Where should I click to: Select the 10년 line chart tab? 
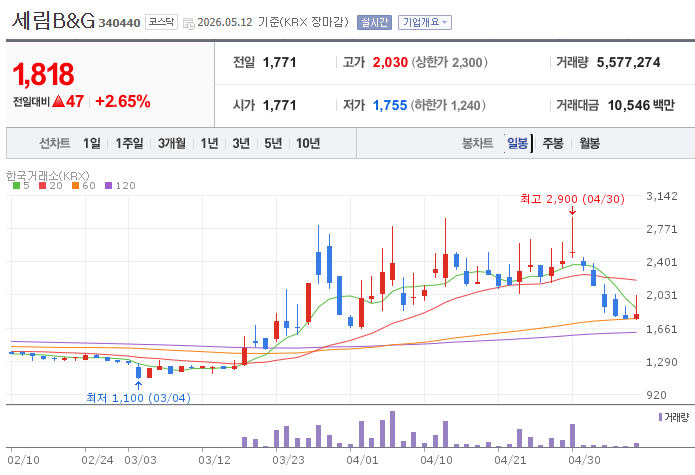pyautogui.click(x=308, y=143)
